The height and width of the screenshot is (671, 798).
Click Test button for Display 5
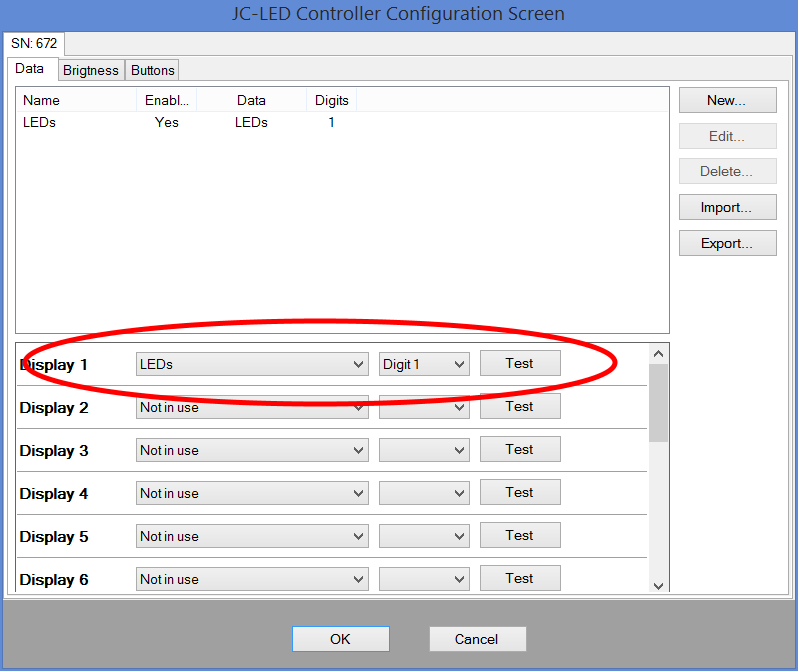click(520, 536)
